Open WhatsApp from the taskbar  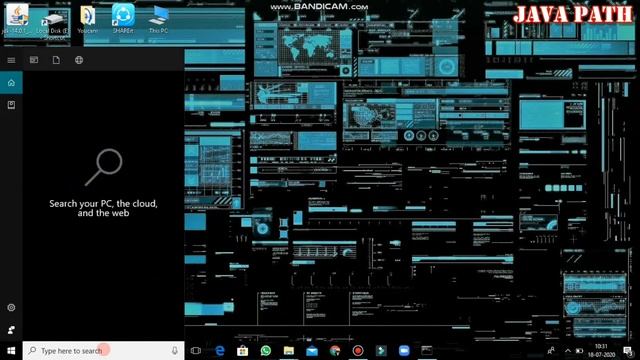pos(266,351)
